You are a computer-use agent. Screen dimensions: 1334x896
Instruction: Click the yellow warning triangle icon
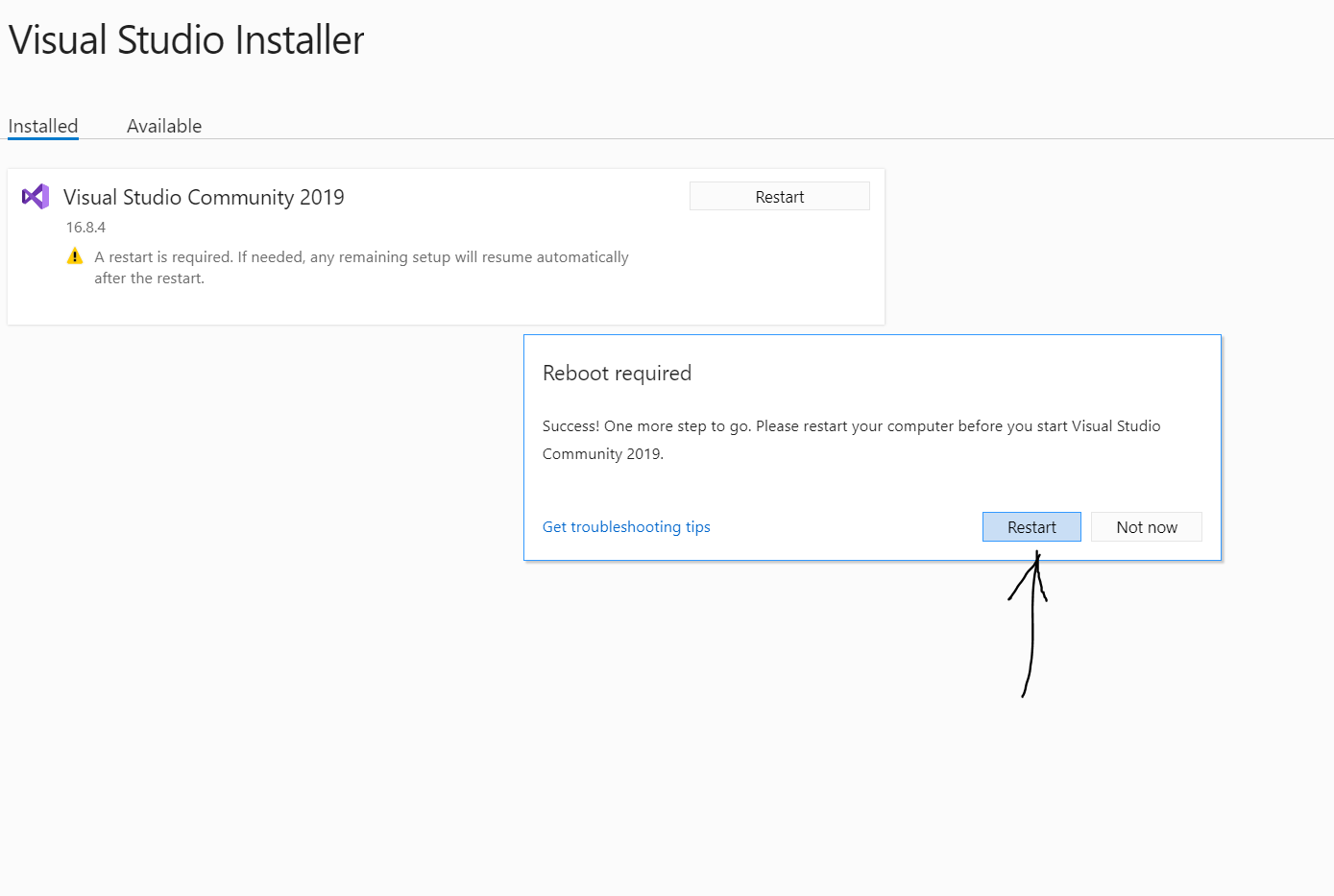75,256
